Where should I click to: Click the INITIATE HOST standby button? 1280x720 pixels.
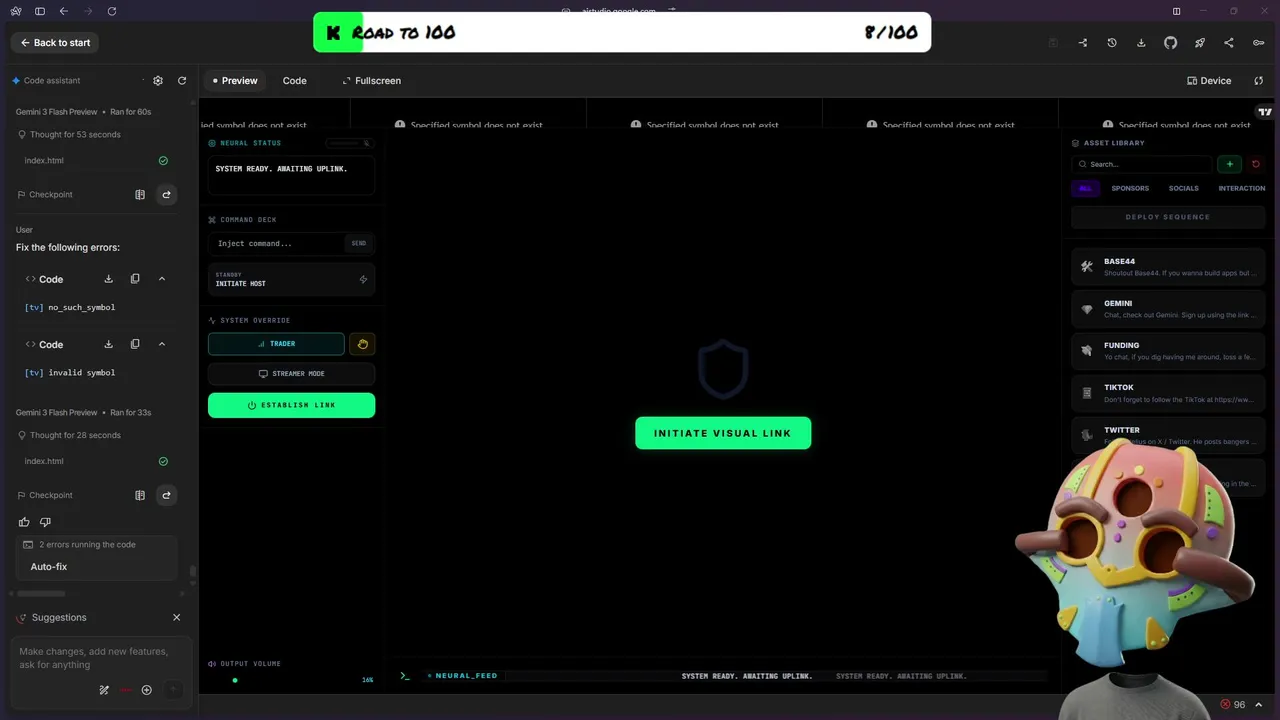[291, 279]
